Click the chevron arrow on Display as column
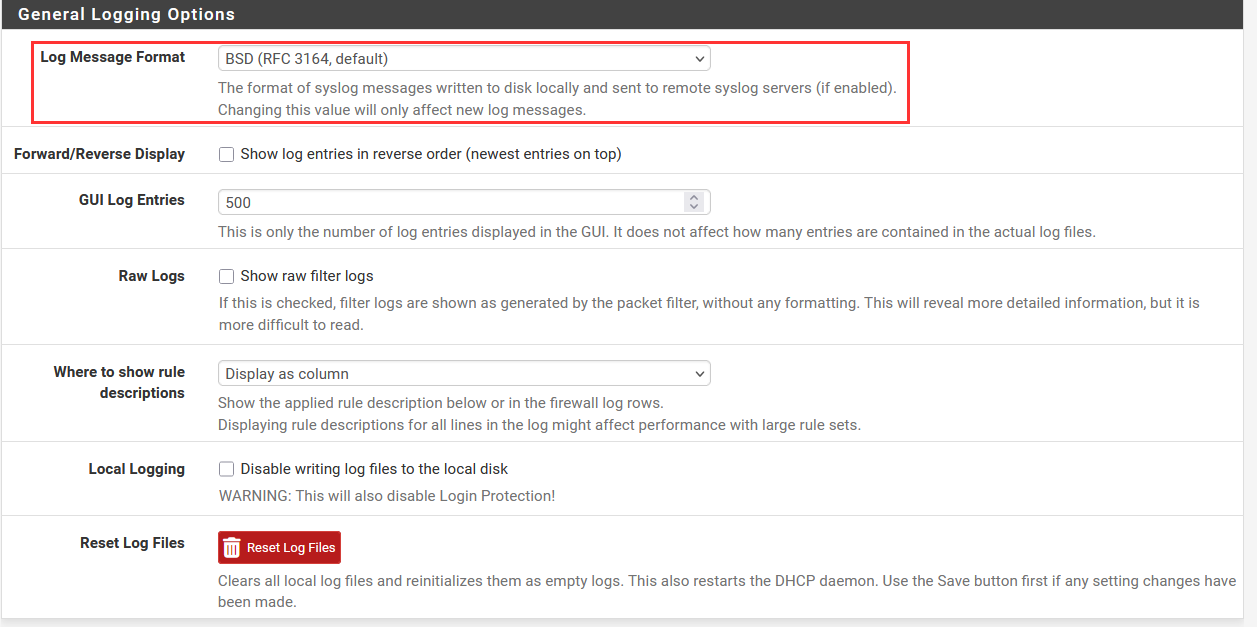Viewport: 1257px width, 627px height. coord(699,374)
